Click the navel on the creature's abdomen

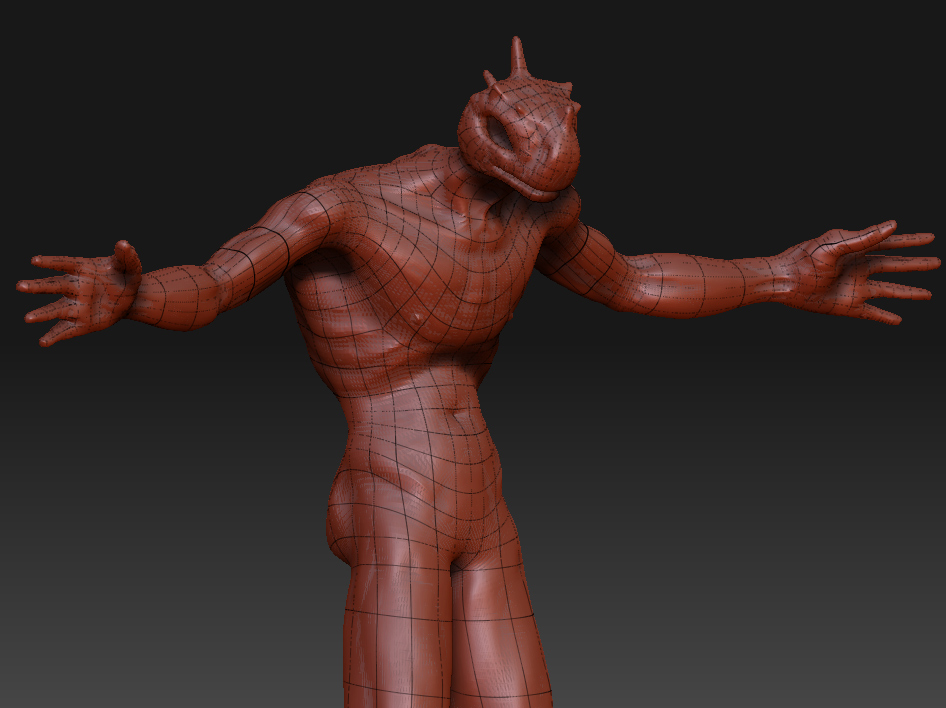click(457, 414)
